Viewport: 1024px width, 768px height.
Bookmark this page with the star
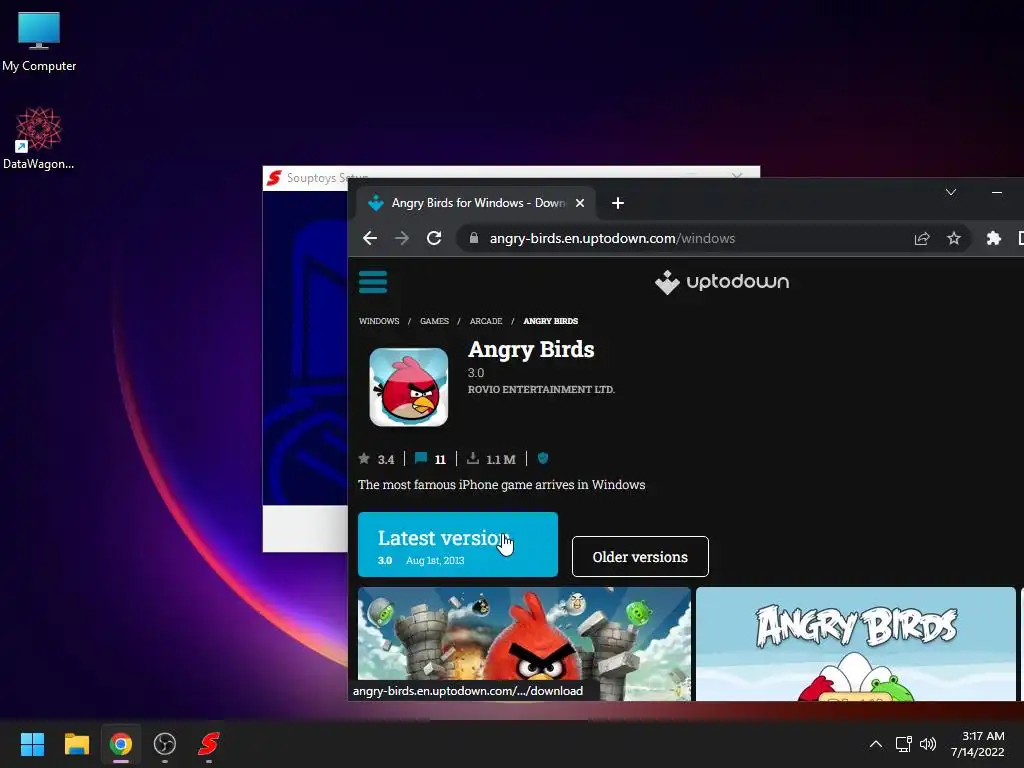click(x=953, y=238)
